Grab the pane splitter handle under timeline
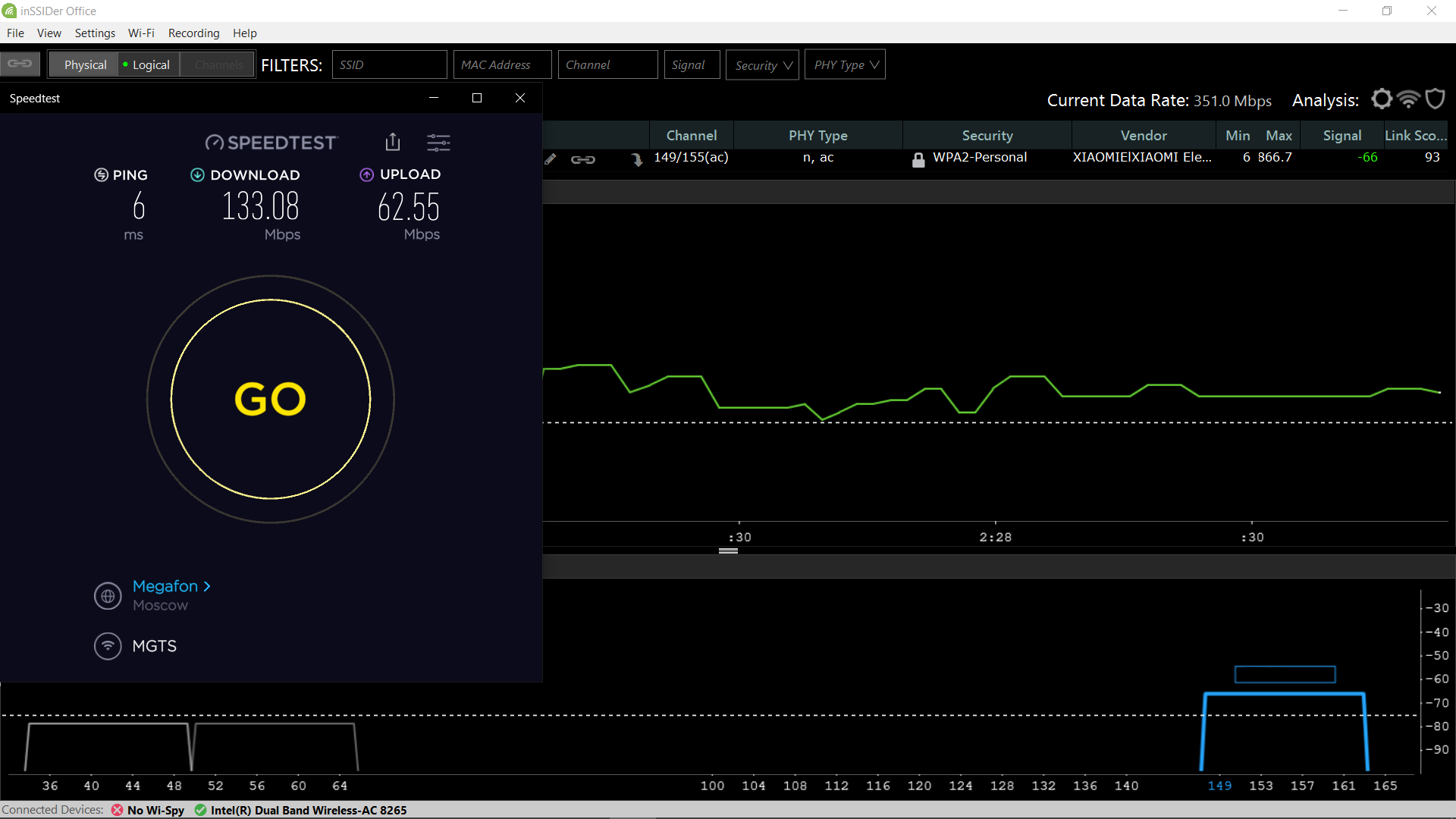 (x=728, y=551)
